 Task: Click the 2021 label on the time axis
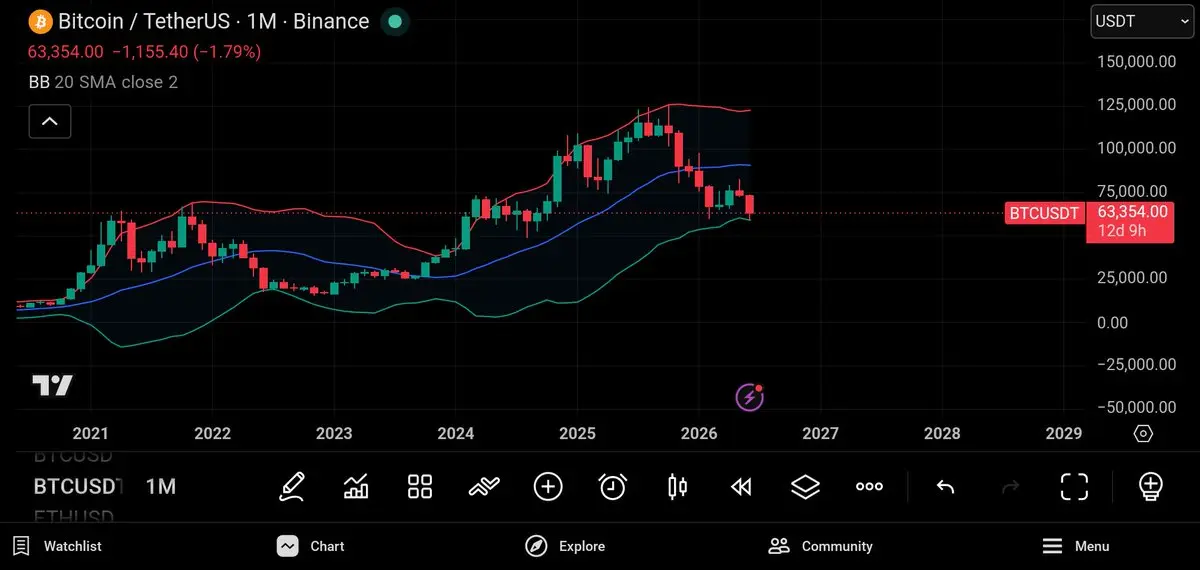pyautogui.click(x=91, y=433)
